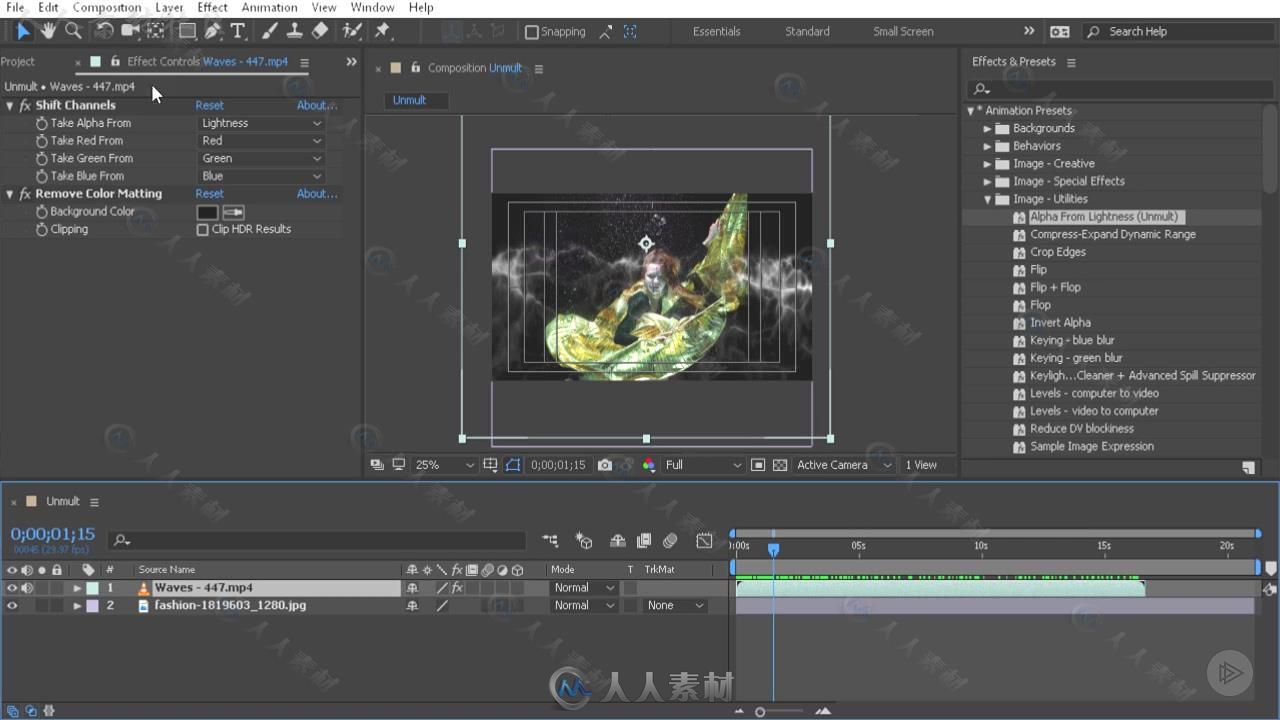Viewport: 1280px width, 720px height.
Task: Enable Motion Blur for timeline layers
Action: [670, 541]
